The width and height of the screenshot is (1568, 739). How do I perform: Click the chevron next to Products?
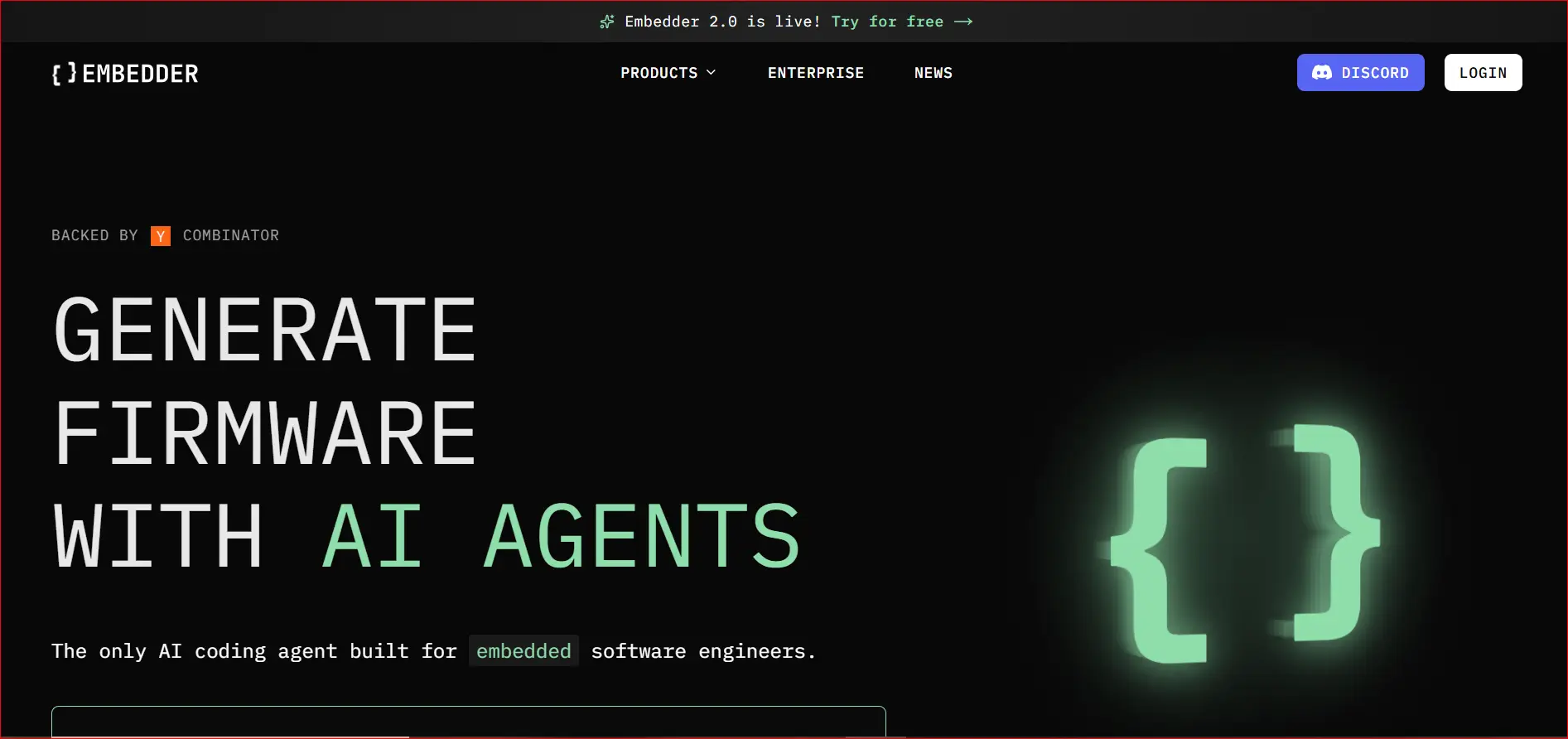tap(711, 73)
